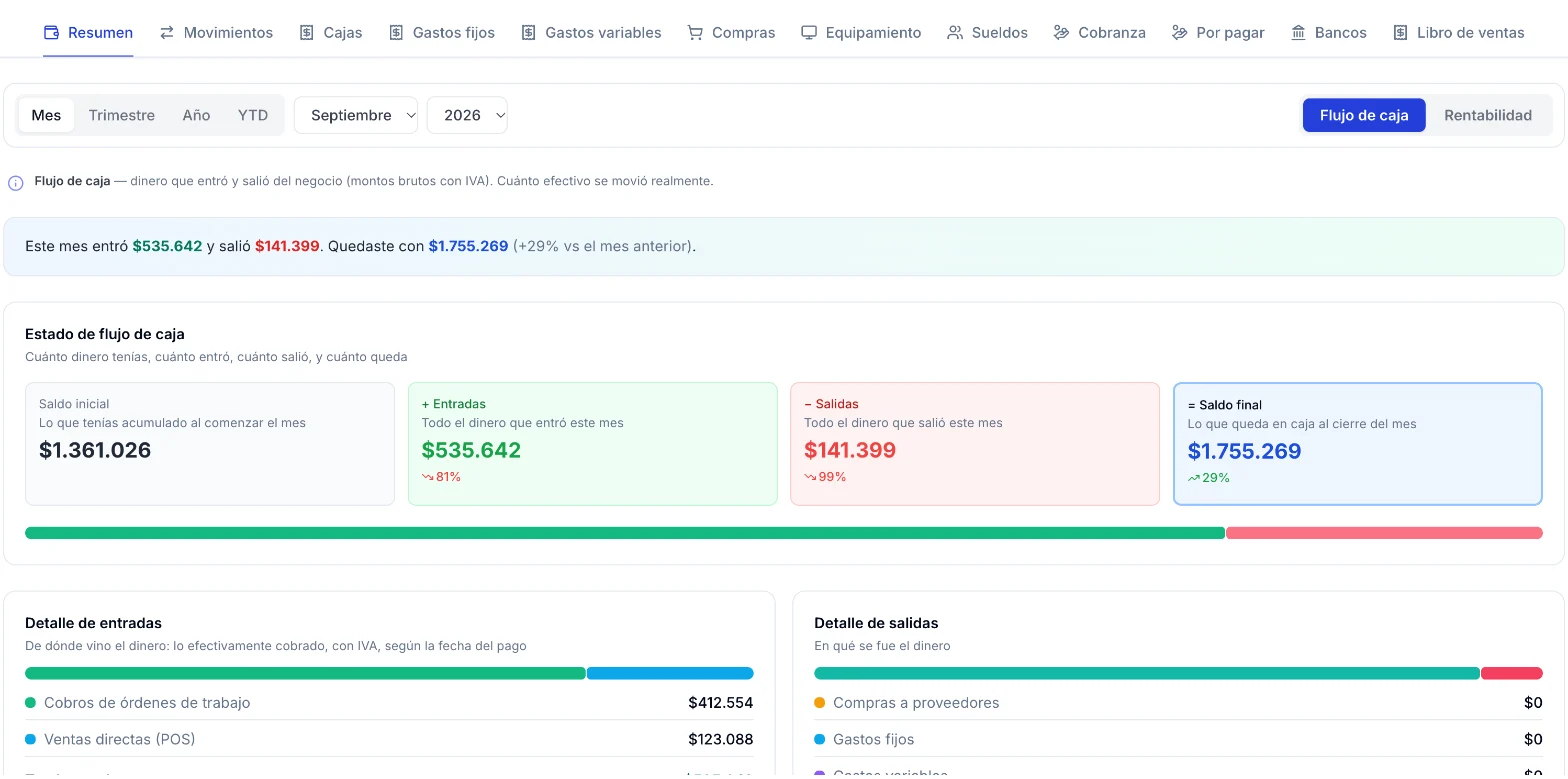
Task: Switch view to Rentabilidad
Action: coord(1488,115)
